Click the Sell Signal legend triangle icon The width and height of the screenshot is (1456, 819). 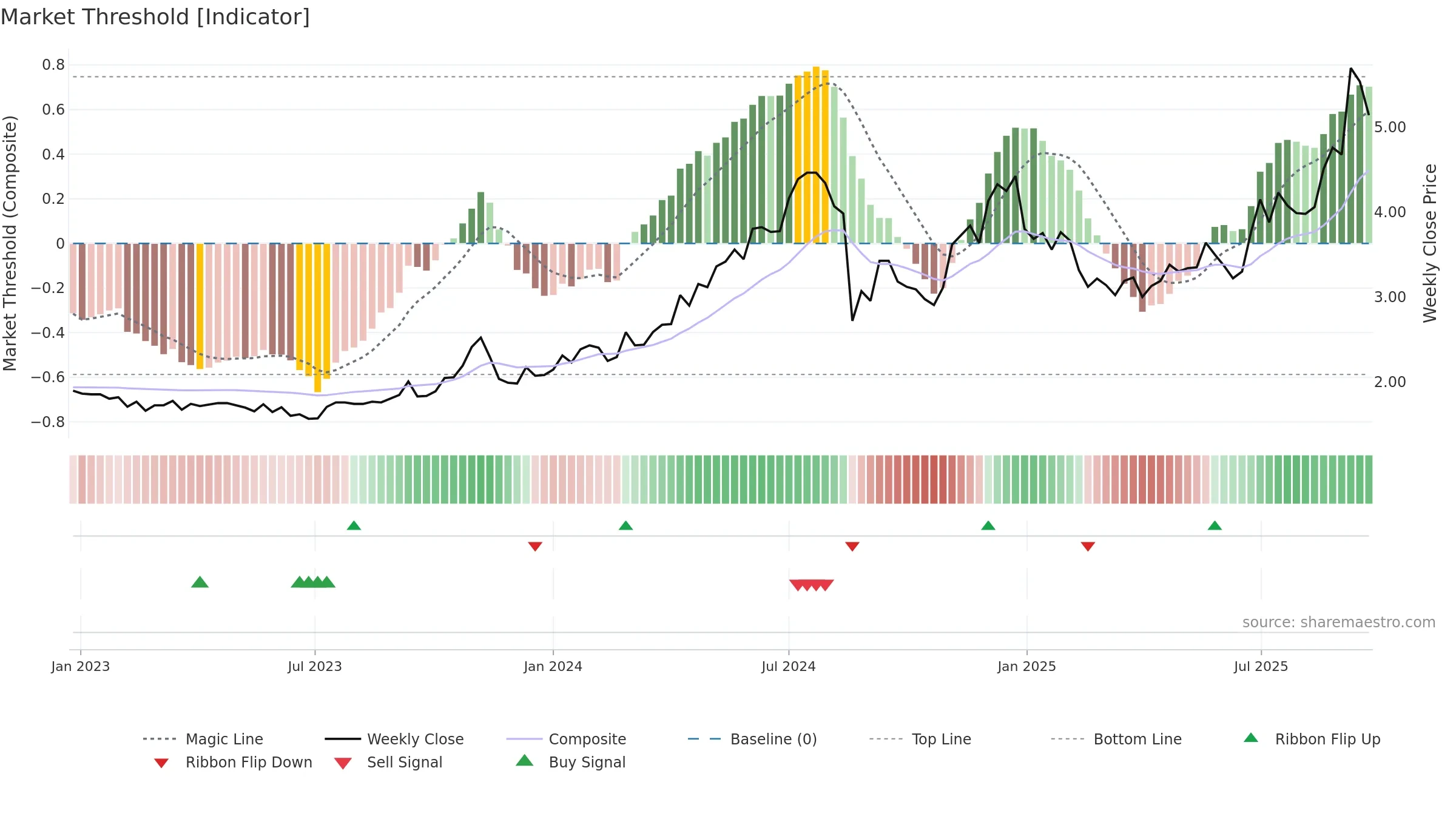[343, 763]
